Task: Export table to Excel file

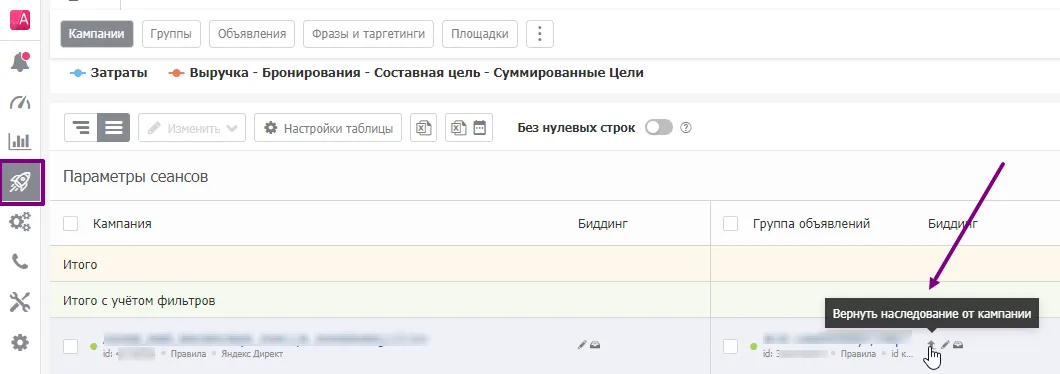Action: (x=423, y=128)
